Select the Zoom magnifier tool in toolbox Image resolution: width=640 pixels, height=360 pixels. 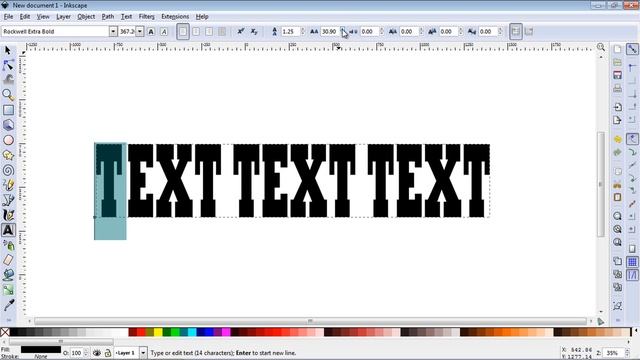(8, 95)
